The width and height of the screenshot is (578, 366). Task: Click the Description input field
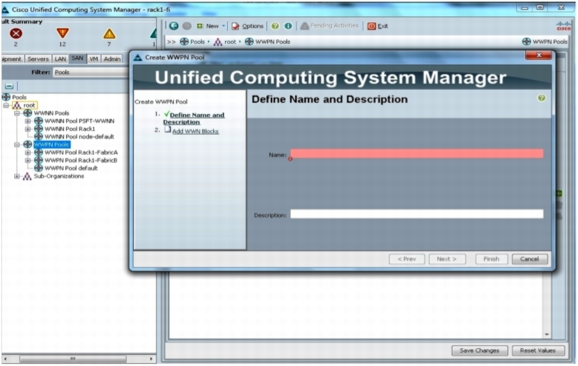[x=417, y=214]
